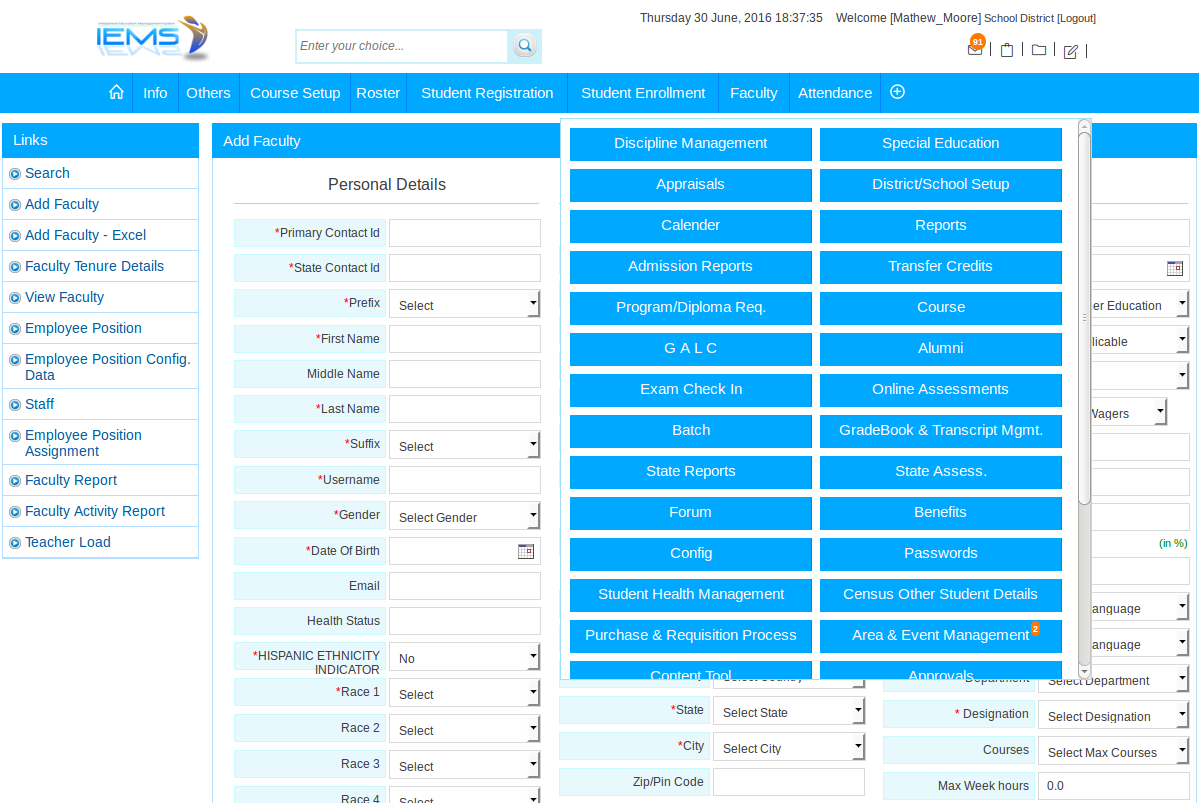Click the First Name input field

tap(465, 339)
